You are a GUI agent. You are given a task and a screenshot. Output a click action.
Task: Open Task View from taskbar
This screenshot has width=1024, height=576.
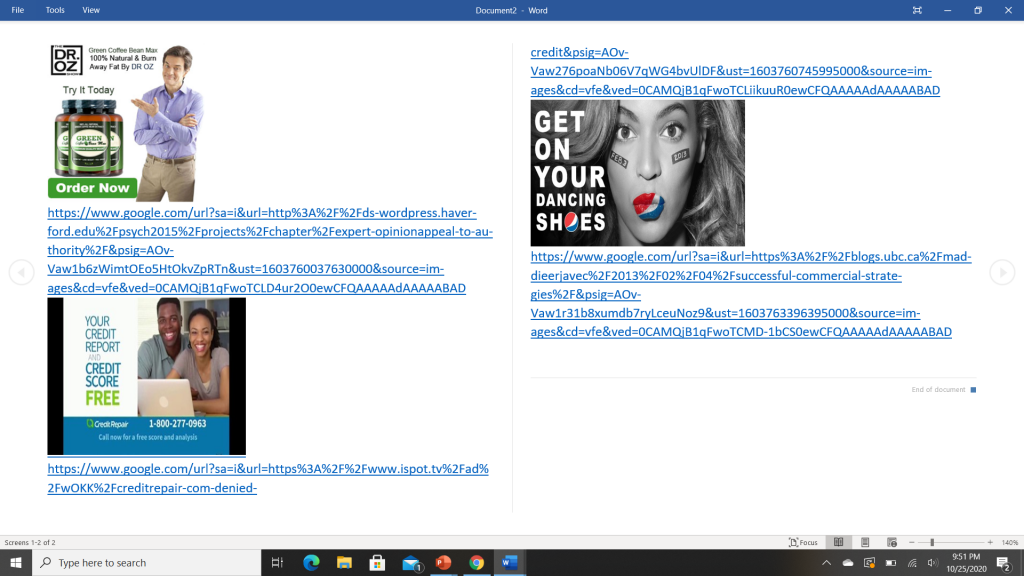click(277, 563)
